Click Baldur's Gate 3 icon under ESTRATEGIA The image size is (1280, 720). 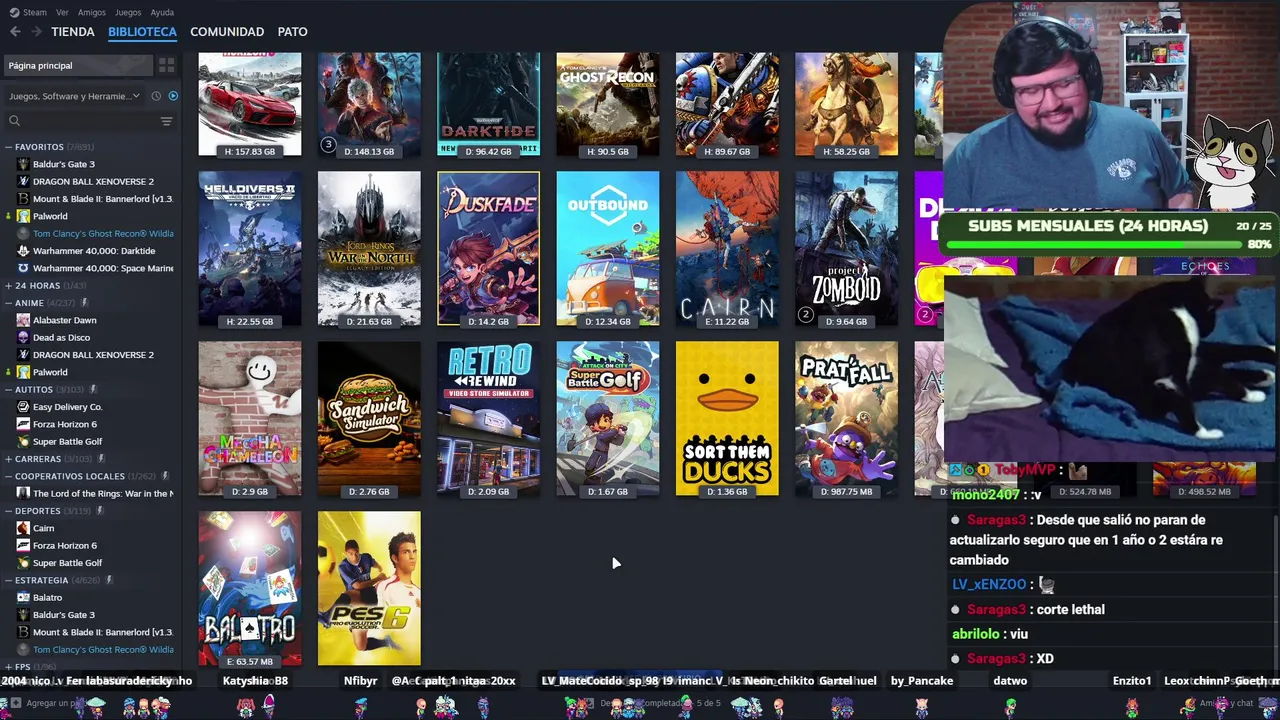click(23, 615)
